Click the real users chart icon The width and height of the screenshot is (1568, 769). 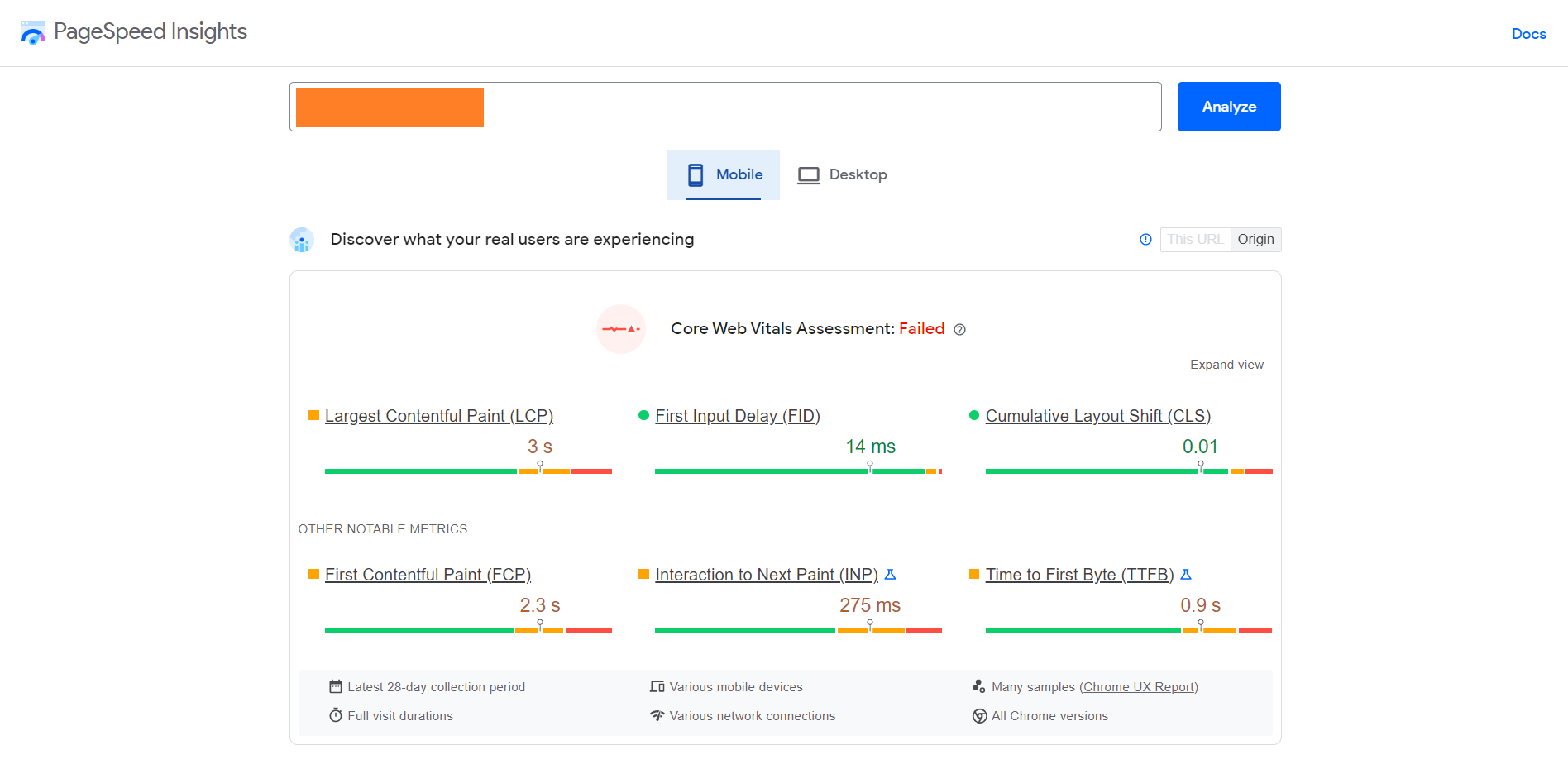coord(302,240)
